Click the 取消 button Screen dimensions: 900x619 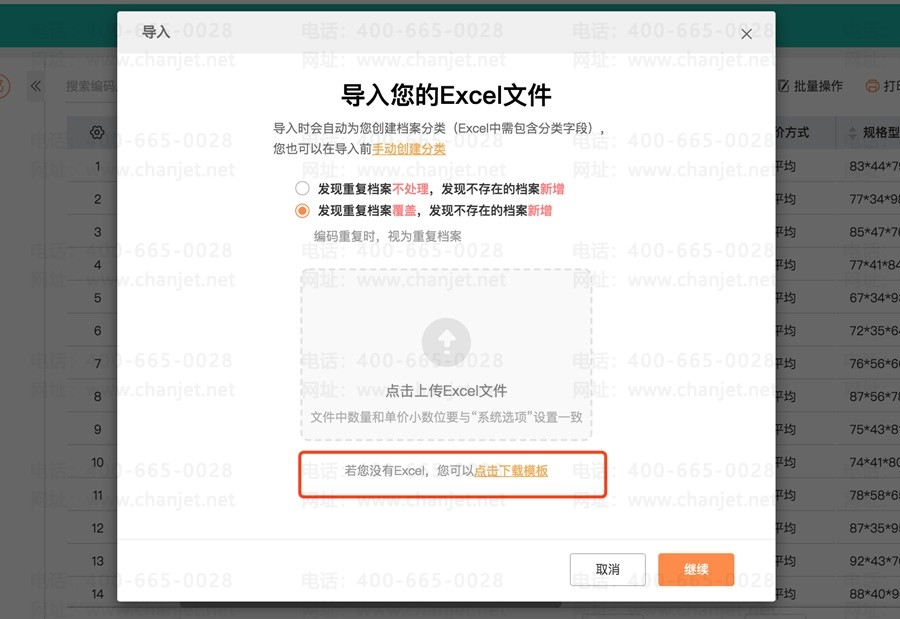click(x=608, y=570)
